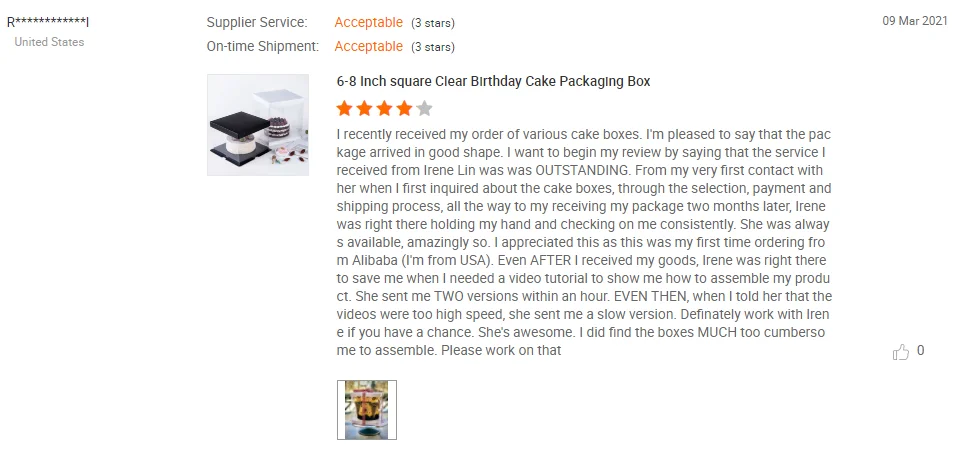Click the review text paragraph
The height and width of the screenshot is (450, 959).
[584, 242]
